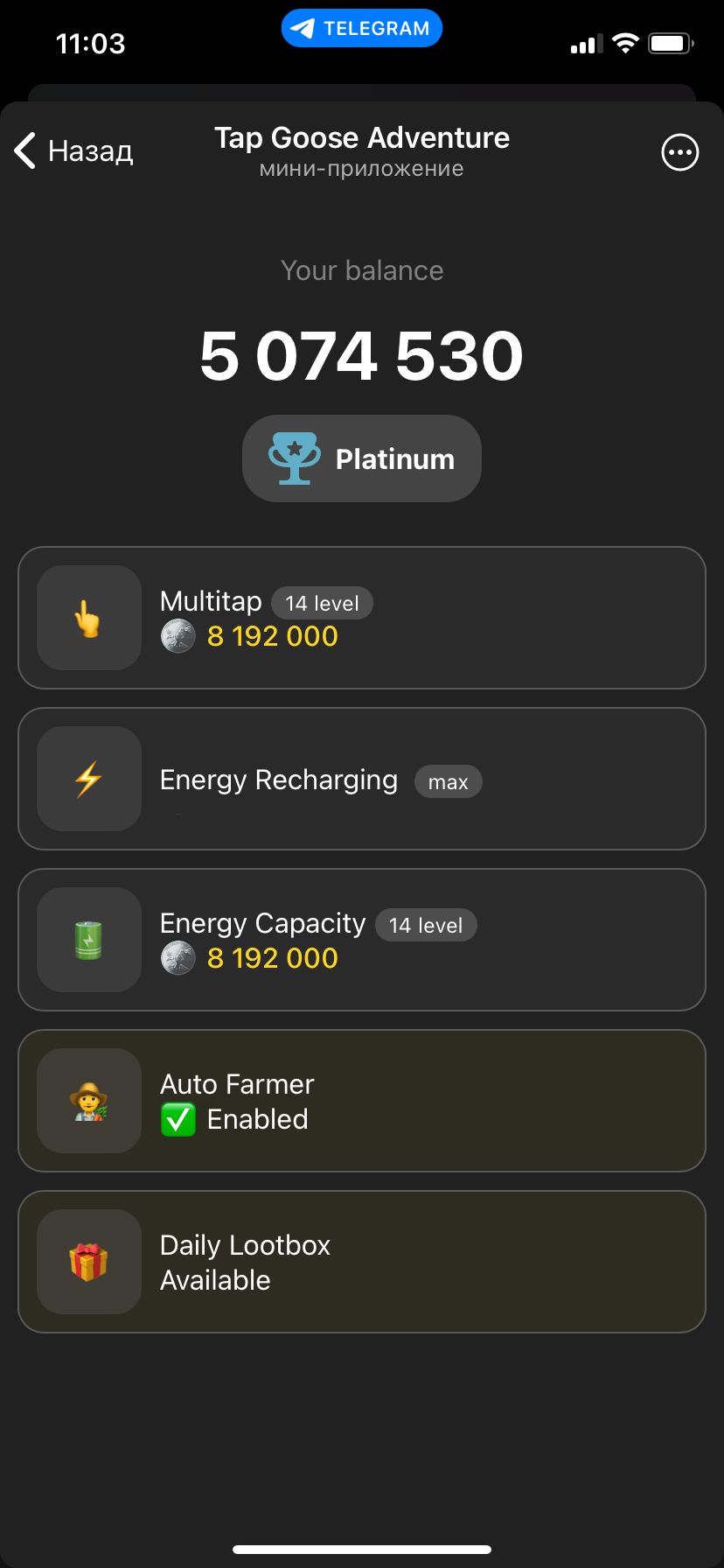Image resolution: width=724 pixels, height=1568 pixels.
Task: Tap the Multitap pointing finger icon
Action: click(88, 618)
